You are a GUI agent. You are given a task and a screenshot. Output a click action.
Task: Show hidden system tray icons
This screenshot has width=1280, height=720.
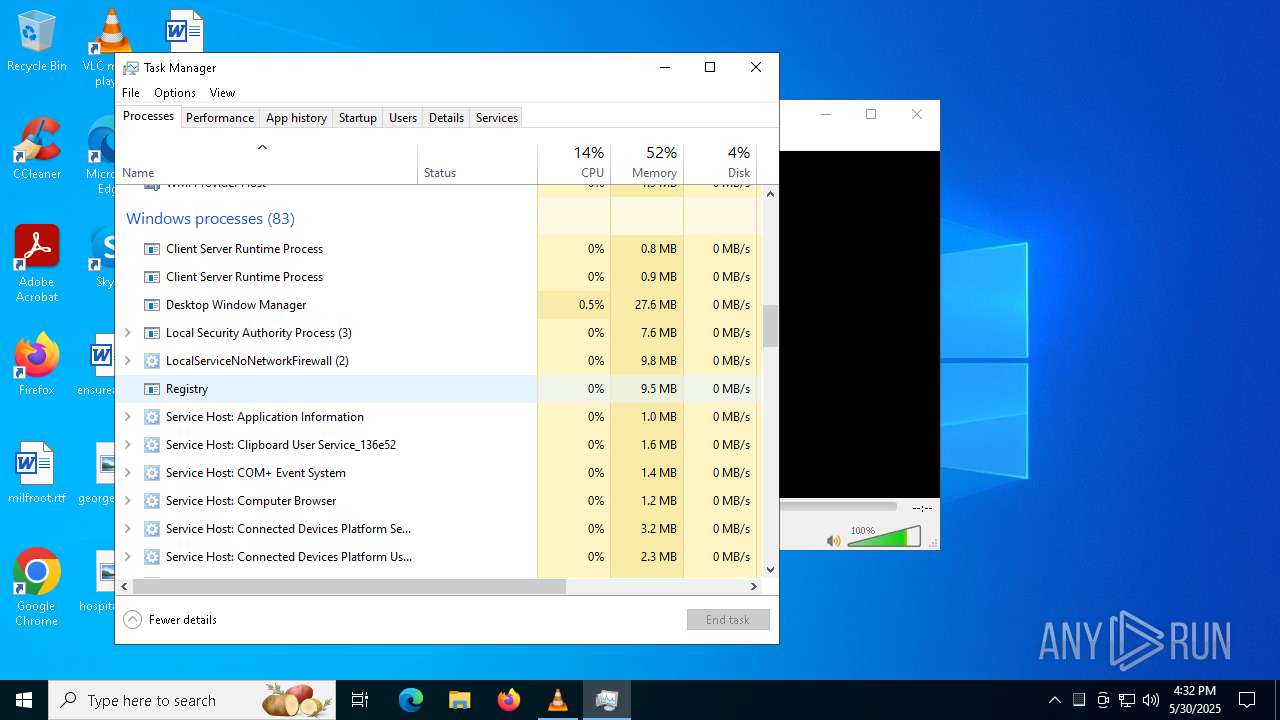pyautogui.click(x=1054, y=700)
